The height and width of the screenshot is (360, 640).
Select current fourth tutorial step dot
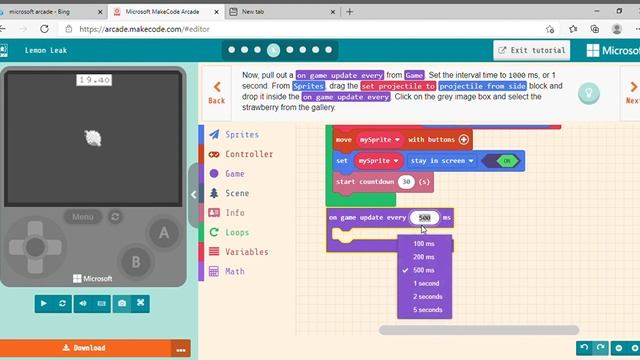[x=273, y=50]
